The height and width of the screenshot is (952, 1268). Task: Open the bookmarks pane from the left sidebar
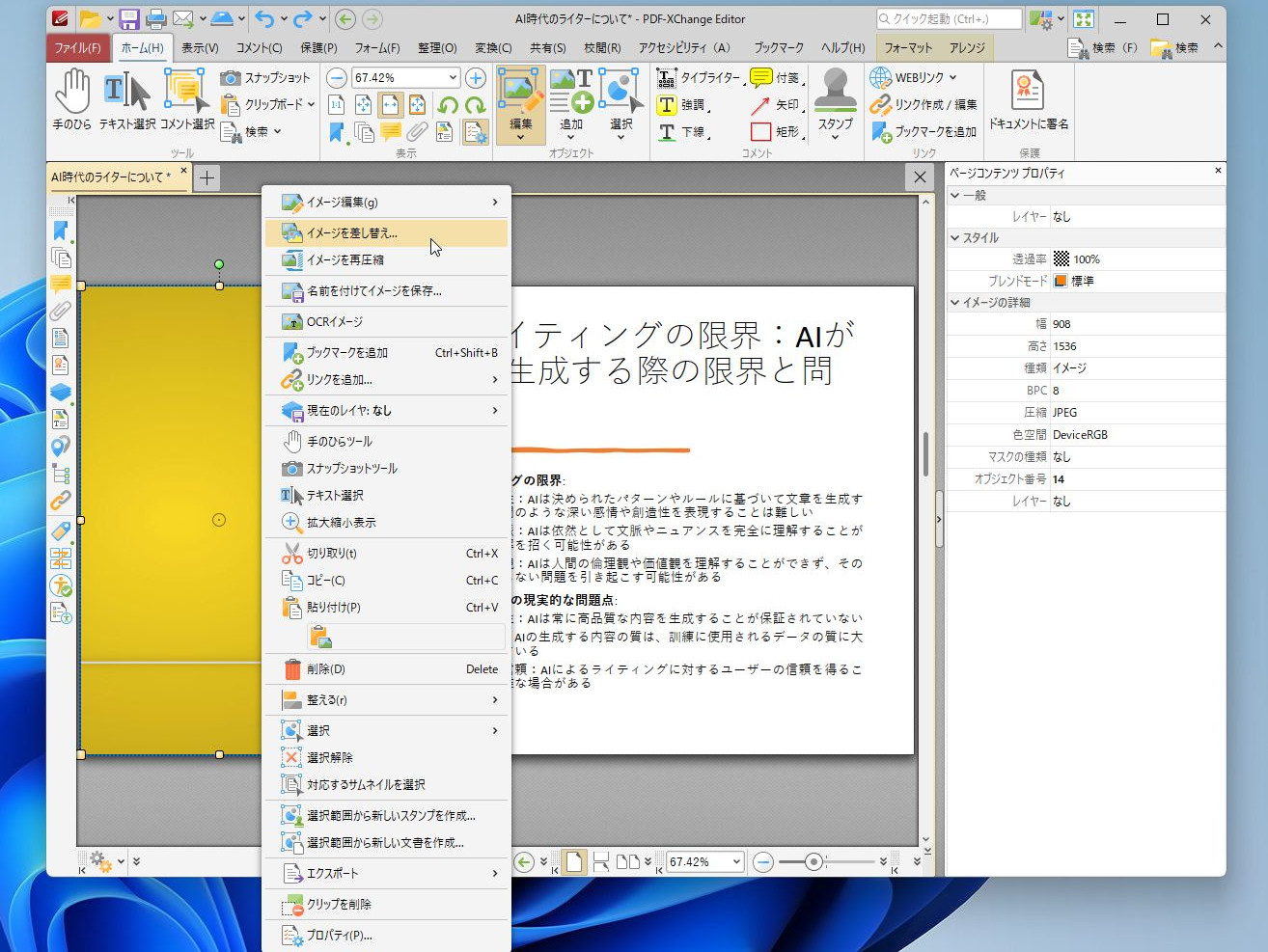pos(61,230)
